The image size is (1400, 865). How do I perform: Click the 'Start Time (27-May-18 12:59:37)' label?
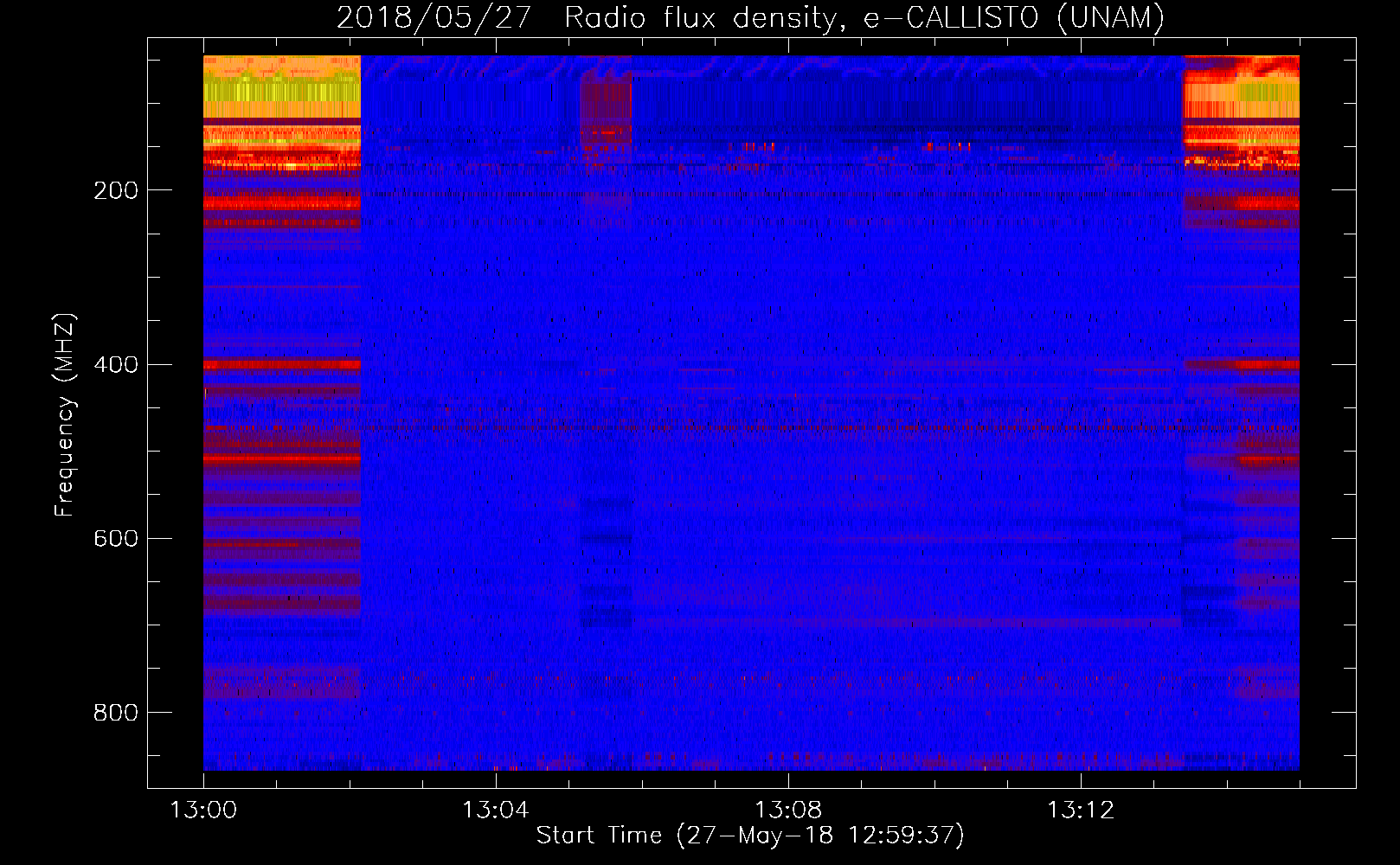750,836
